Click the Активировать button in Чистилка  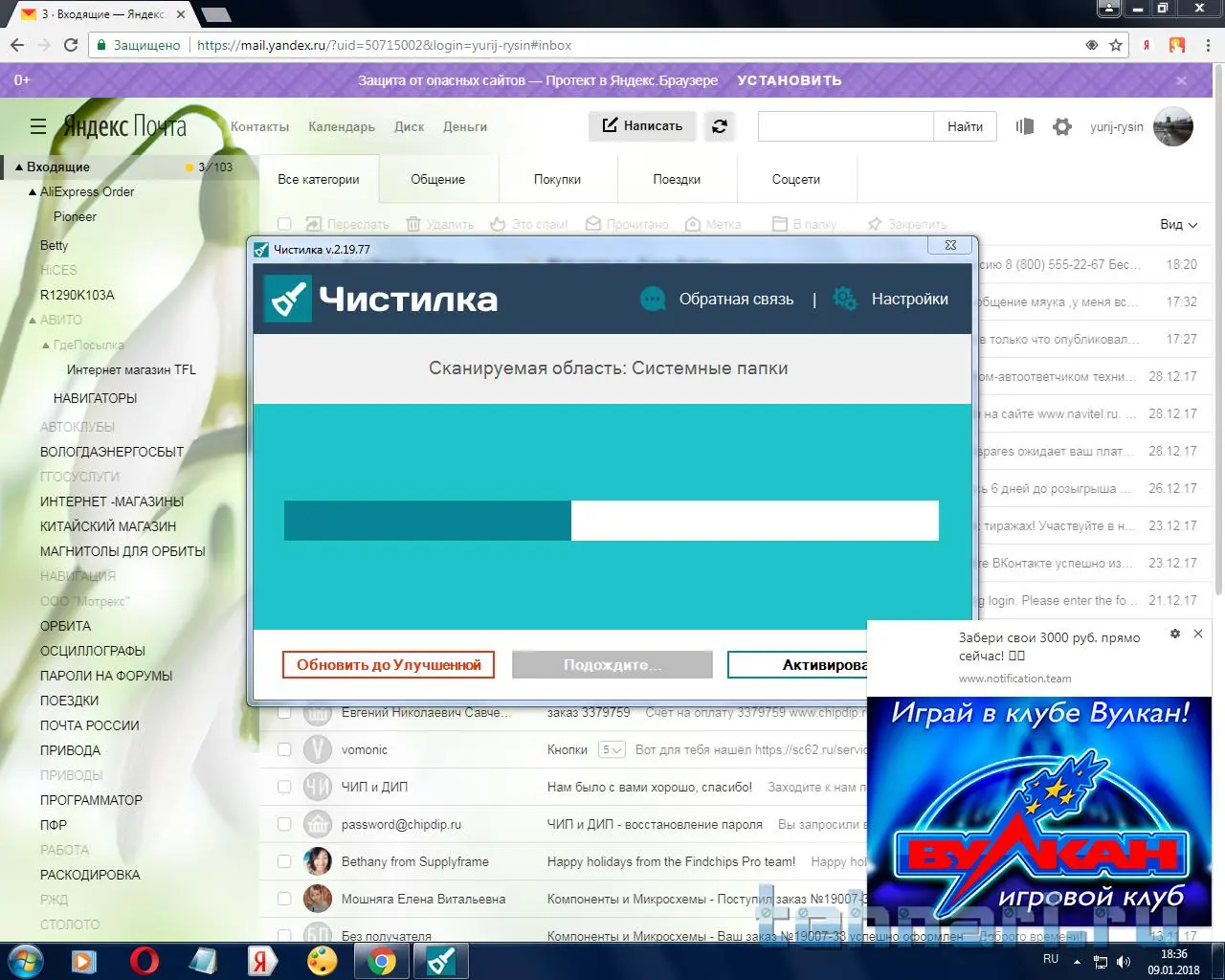797,665
